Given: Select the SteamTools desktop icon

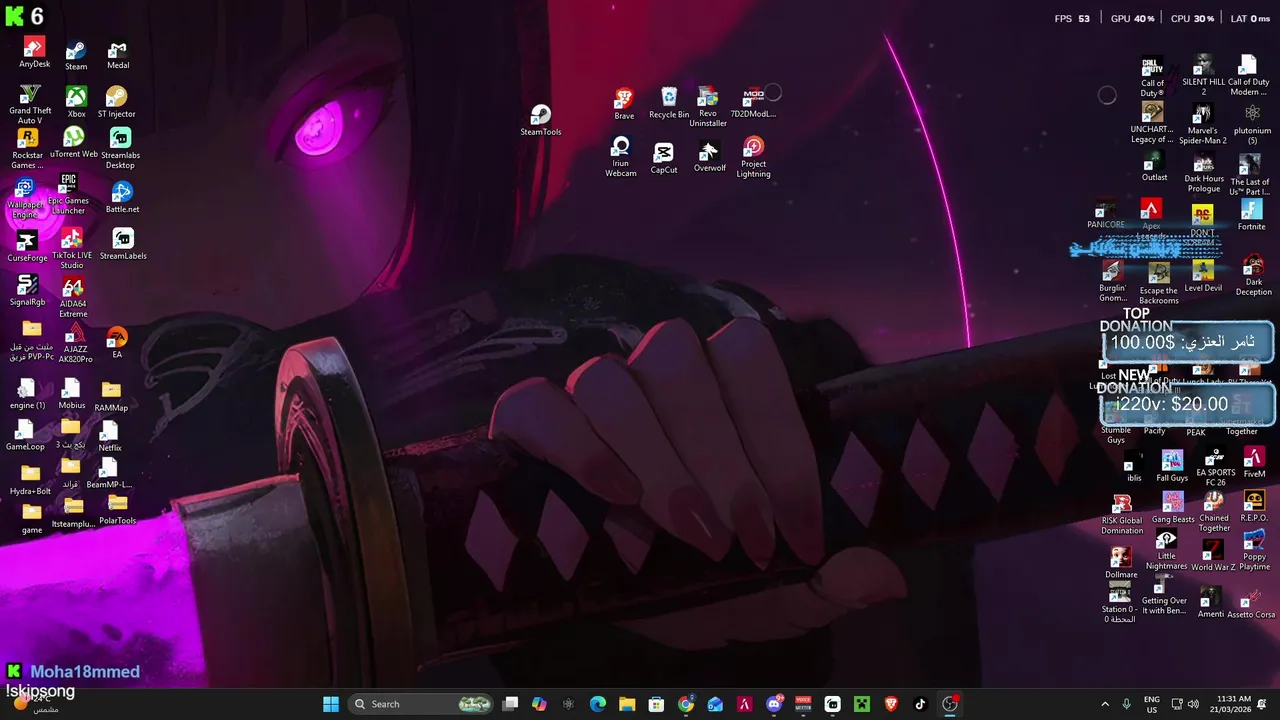Looking at the screenshot, I should coord(541,121).
